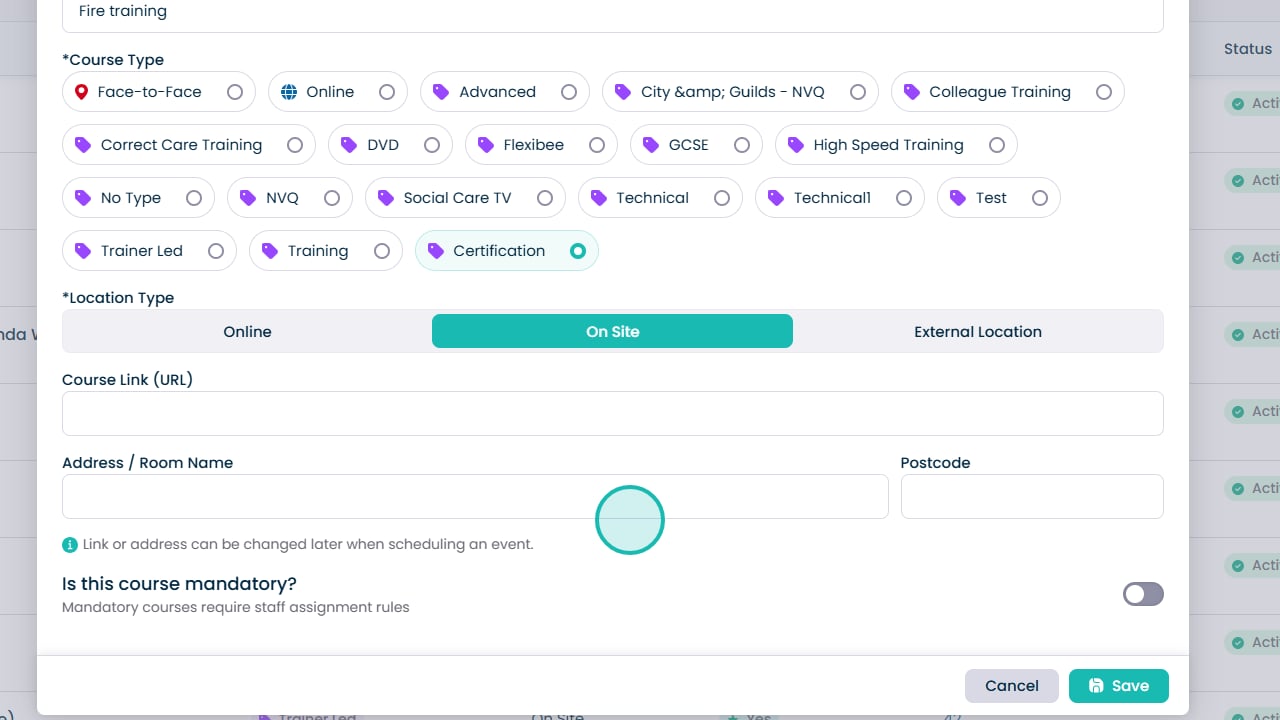
Task: Click into the Postcode input field
Action: tap(1031, 497)
